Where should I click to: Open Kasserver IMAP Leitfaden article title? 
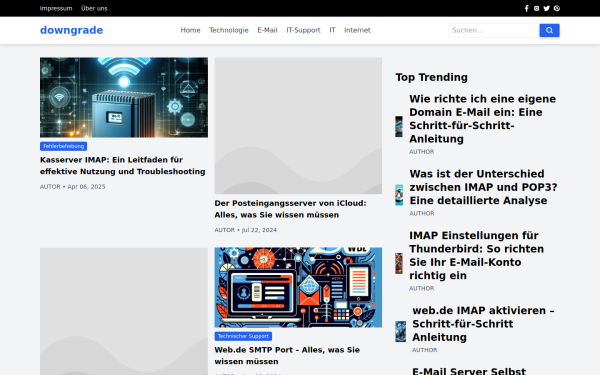point(122,166)
